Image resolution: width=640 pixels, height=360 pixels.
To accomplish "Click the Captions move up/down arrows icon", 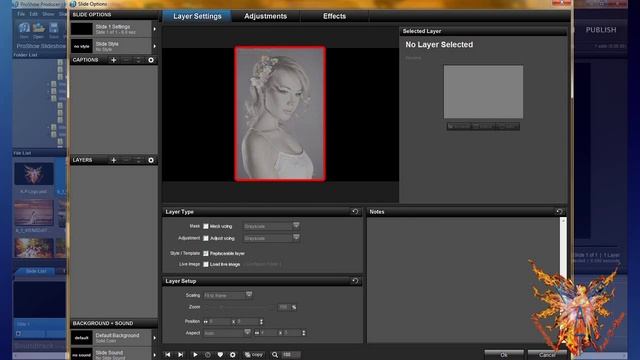I will 138,60.
